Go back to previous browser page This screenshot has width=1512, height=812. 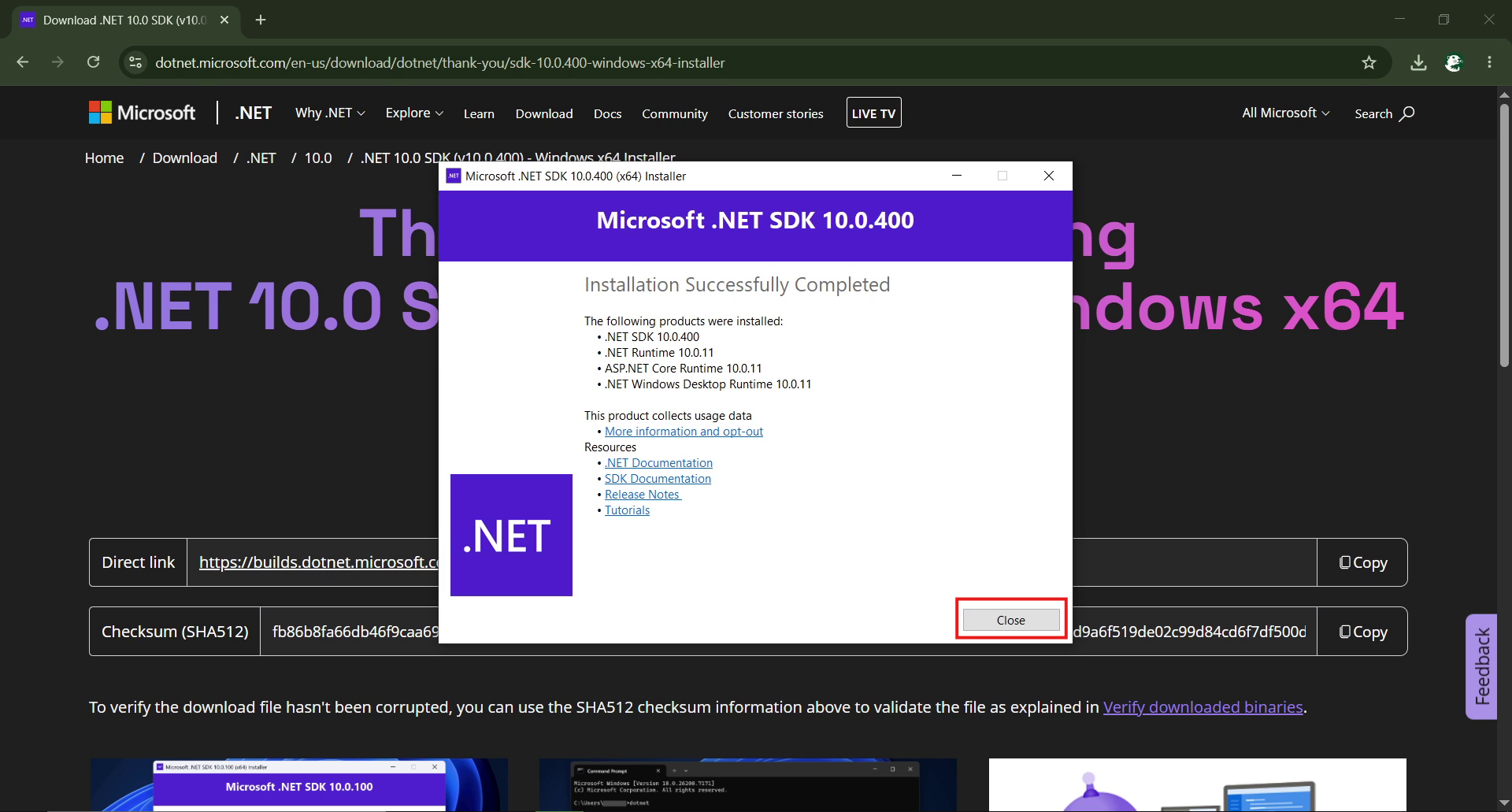pos(23,62)
